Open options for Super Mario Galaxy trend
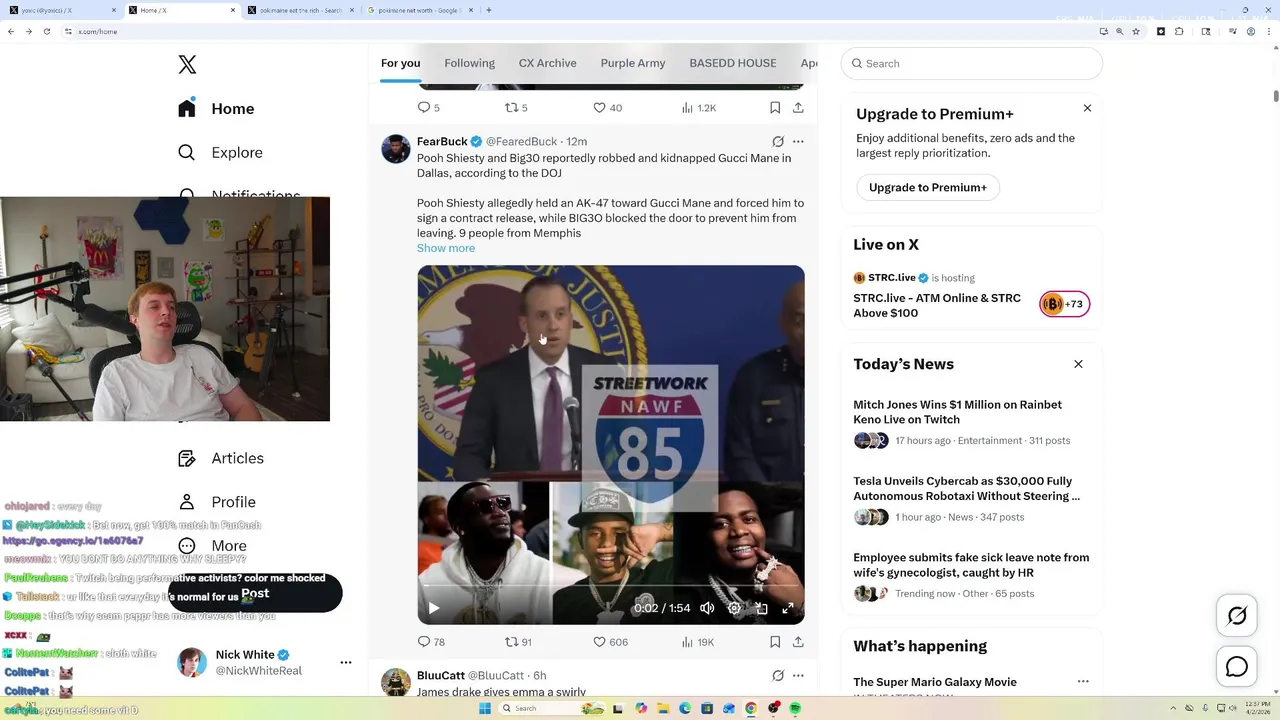1280x720 pixels. coord(1083,681)
